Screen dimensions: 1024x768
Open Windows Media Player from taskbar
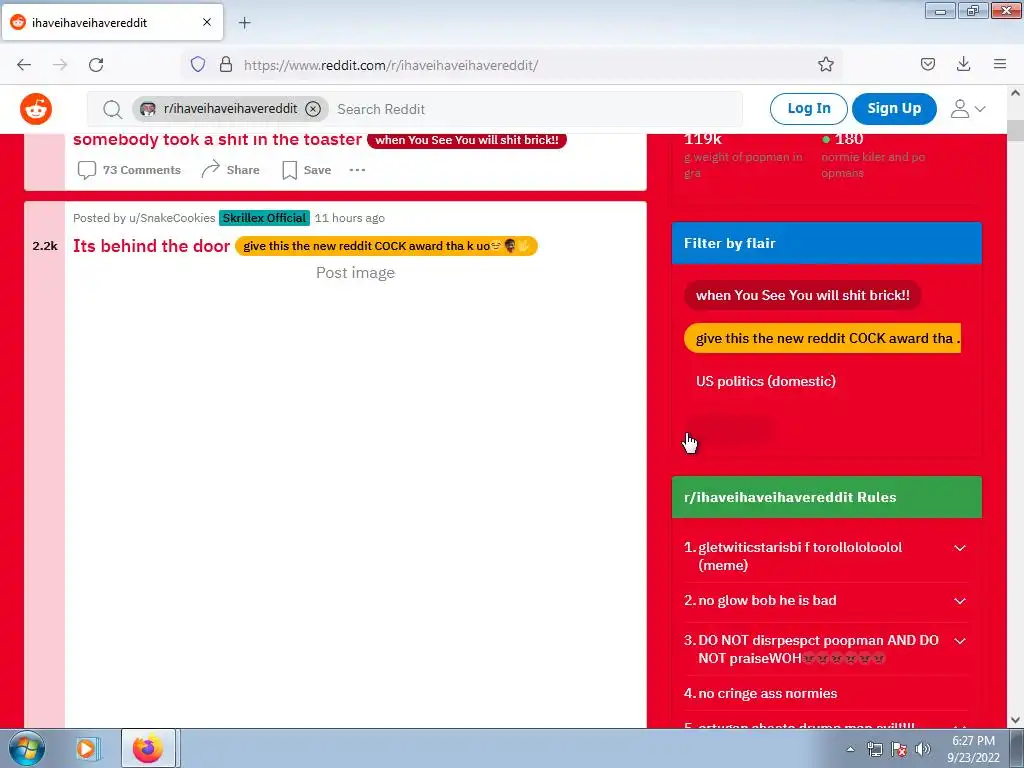[x=86, y=748]
